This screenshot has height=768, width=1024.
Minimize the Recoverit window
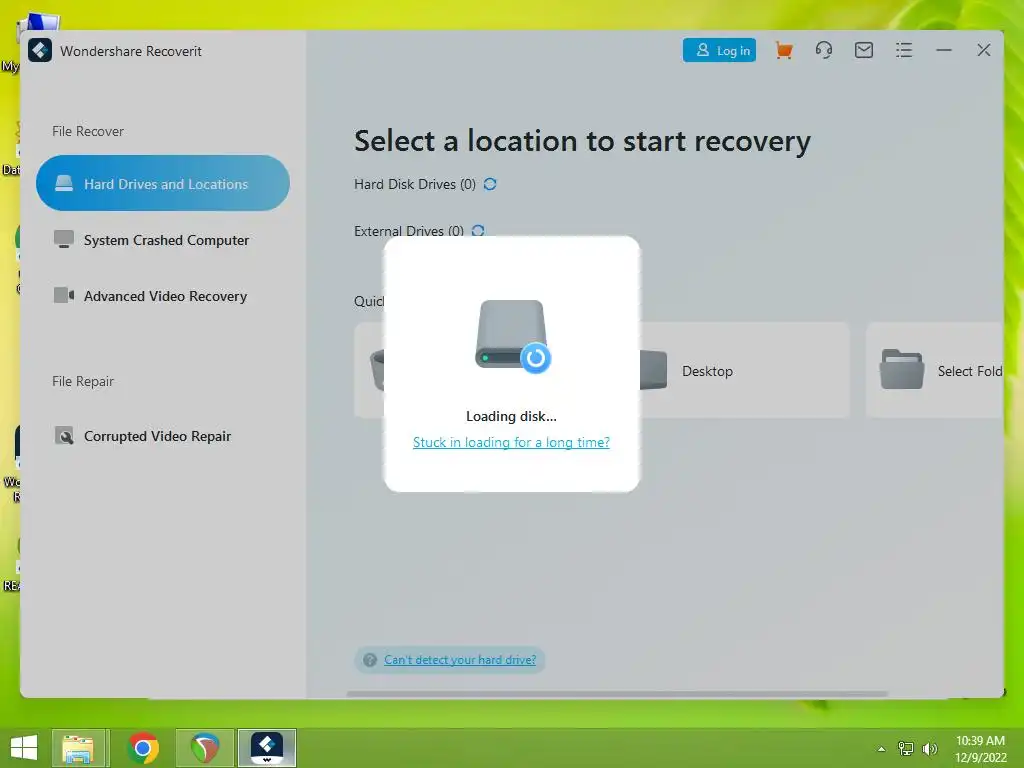click(x=944, y=50)
